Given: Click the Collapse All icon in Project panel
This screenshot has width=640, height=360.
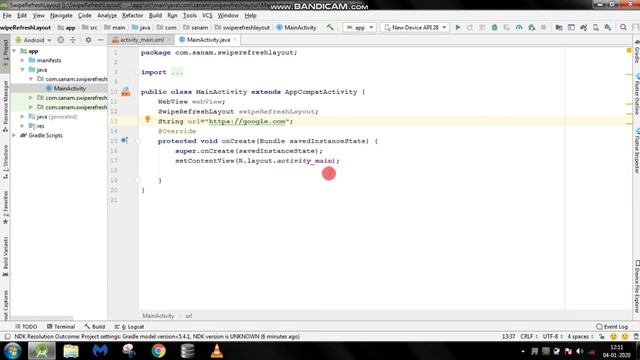Looking at the screenshot, I should tap(73, 40).
